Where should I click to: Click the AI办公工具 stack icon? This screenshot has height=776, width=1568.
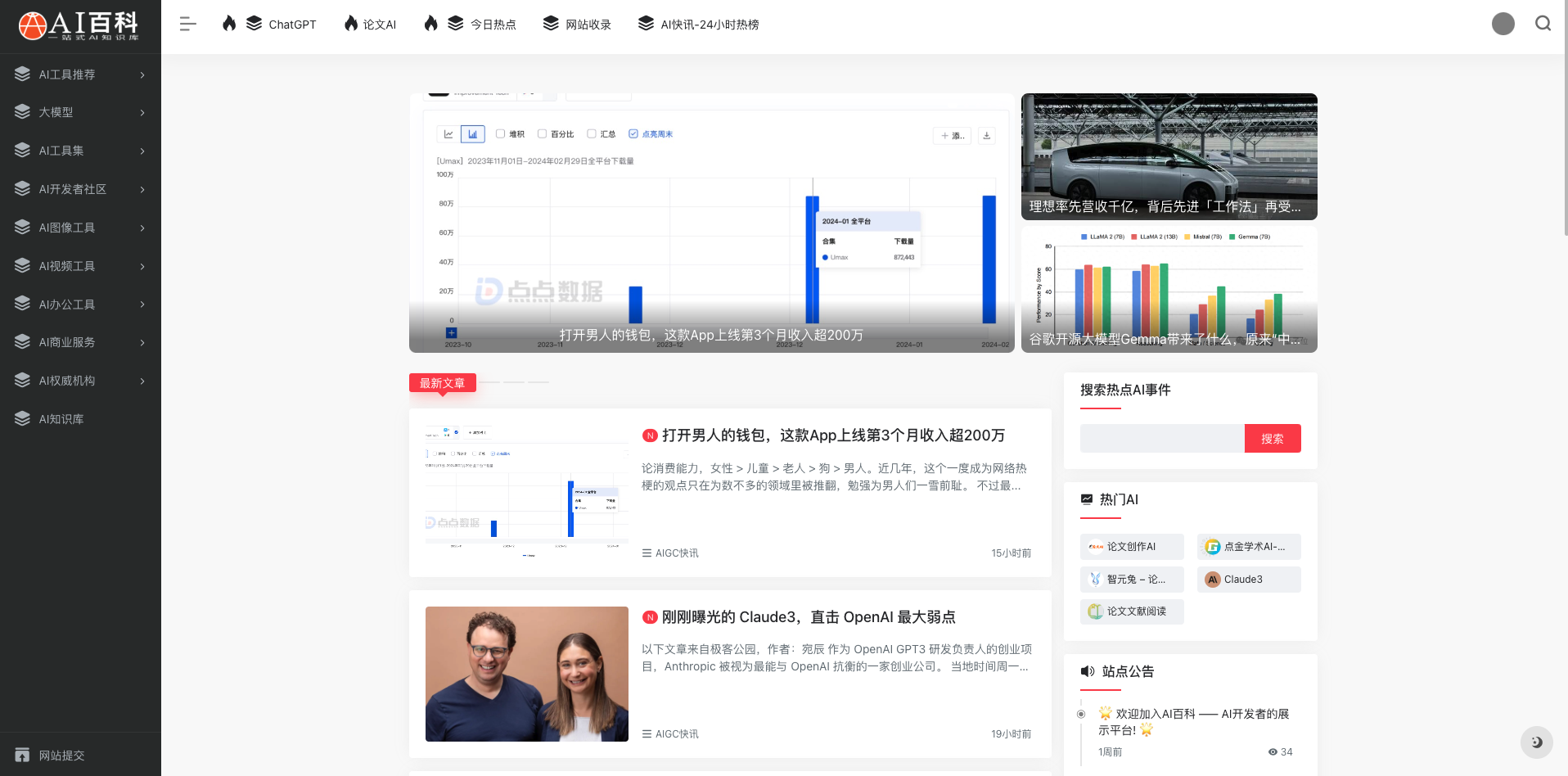pyautogui.click(x=22, y=304)
